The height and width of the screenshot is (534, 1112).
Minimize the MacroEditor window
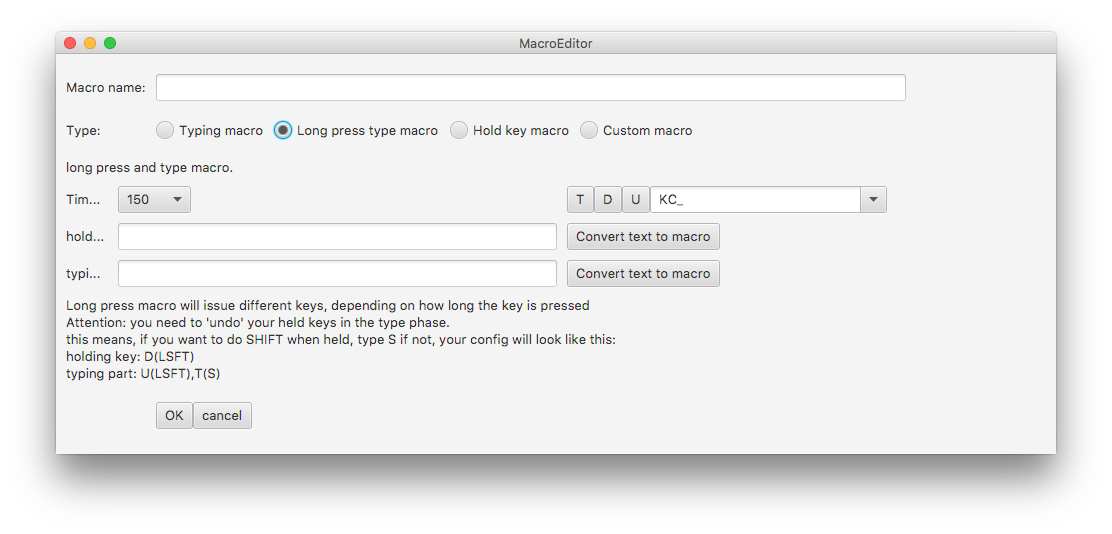tap(90, 43)
